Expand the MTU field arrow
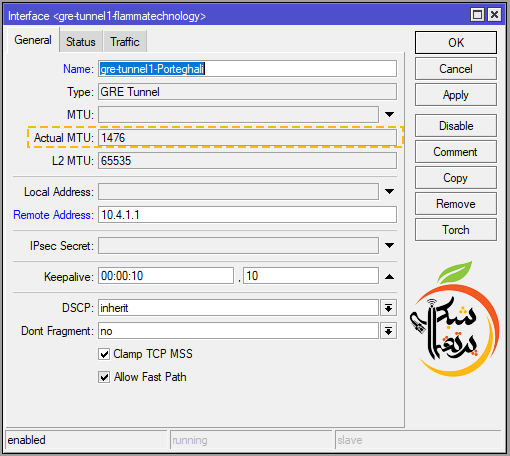This screenshot has width=510, height=456. (389, 114)
